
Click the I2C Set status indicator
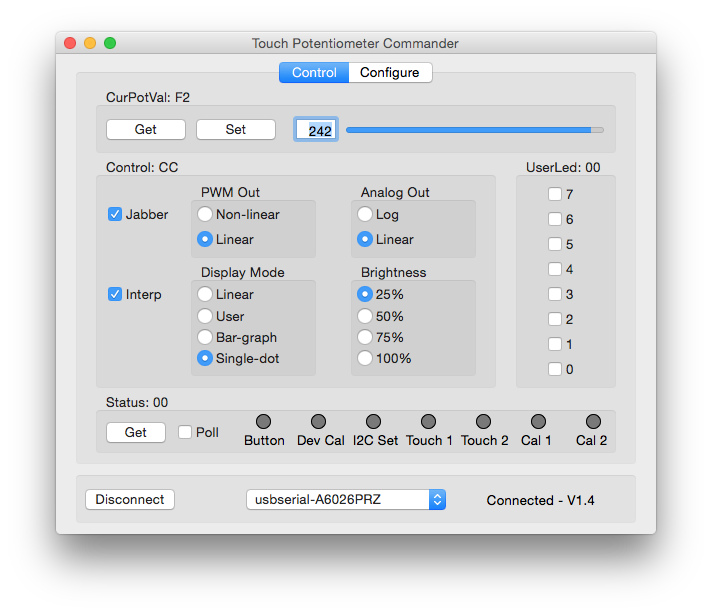tap(373, 421)
